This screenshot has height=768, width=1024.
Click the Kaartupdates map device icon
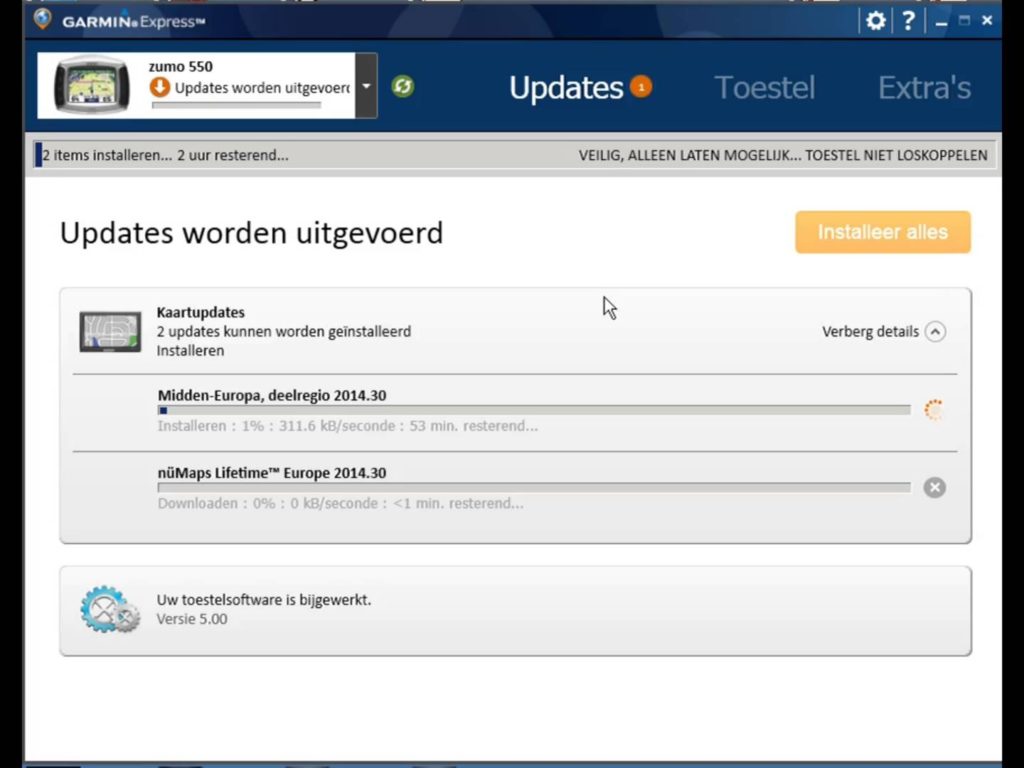point(110,332)
